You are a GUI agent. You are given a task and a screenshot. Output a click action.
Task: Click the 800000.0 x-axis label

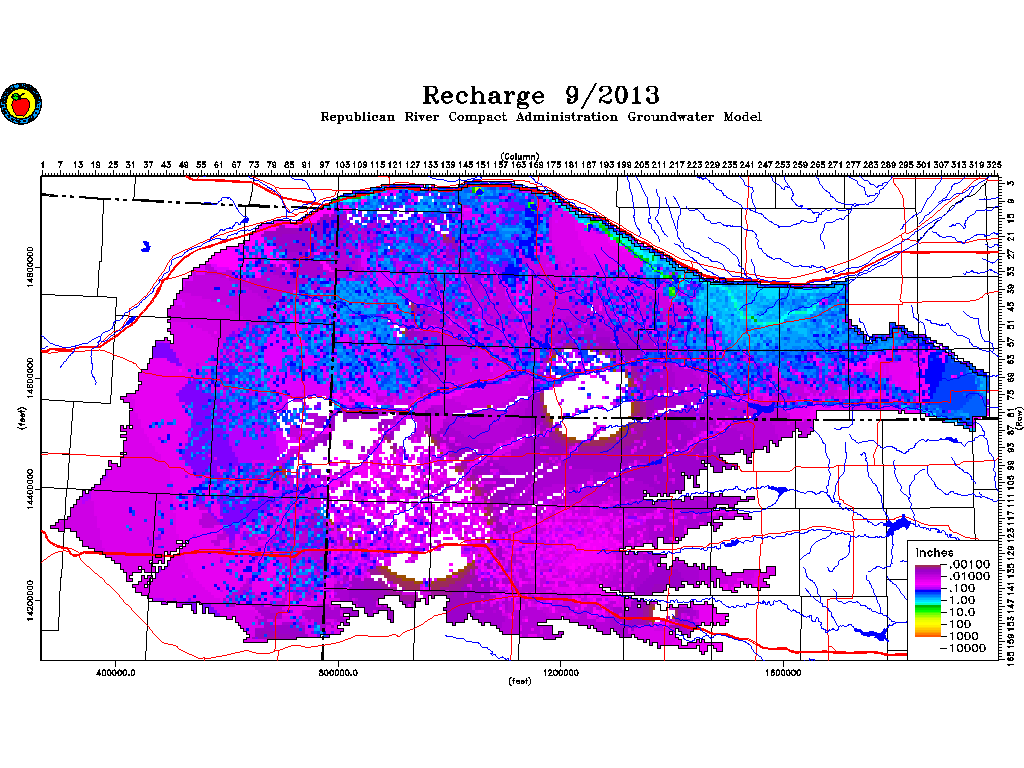click(x=338, y=672)
